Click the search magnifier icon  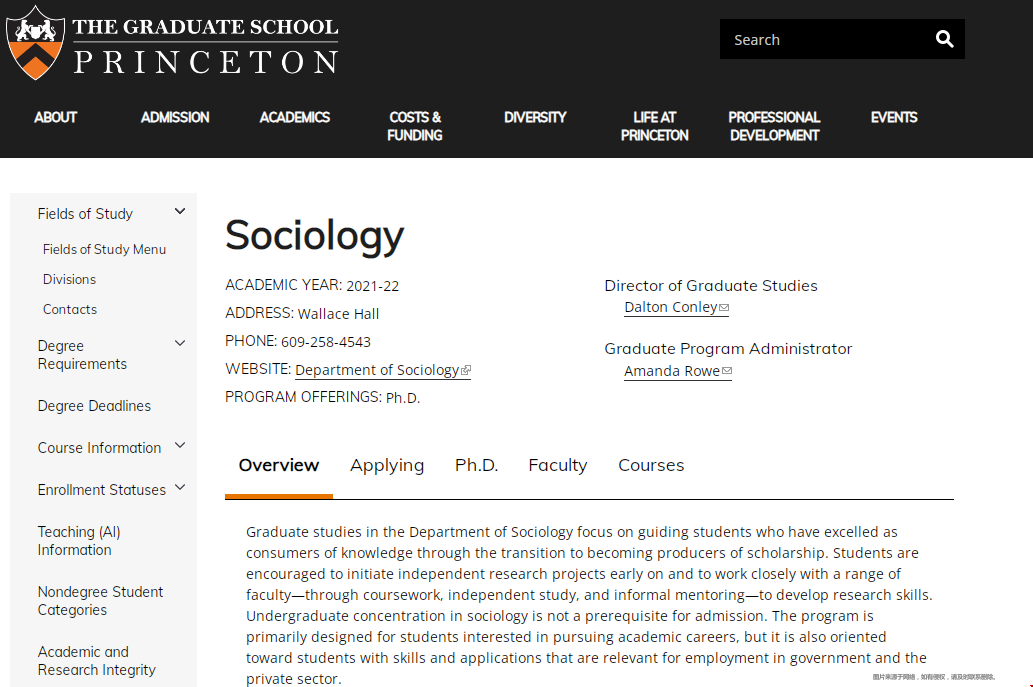point(944,40)
